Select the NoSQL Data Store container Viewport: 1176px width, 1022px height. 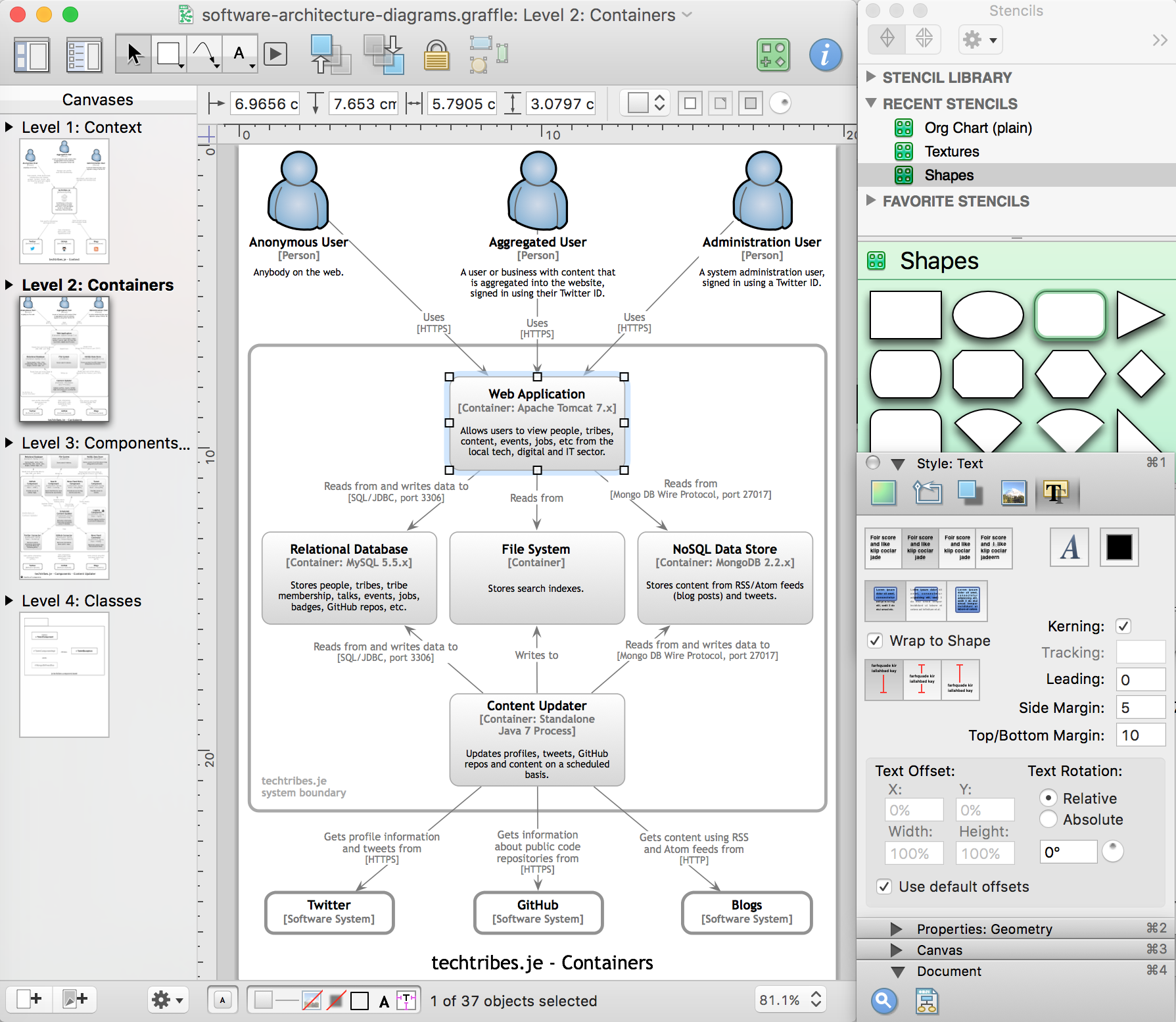(725, 577)
